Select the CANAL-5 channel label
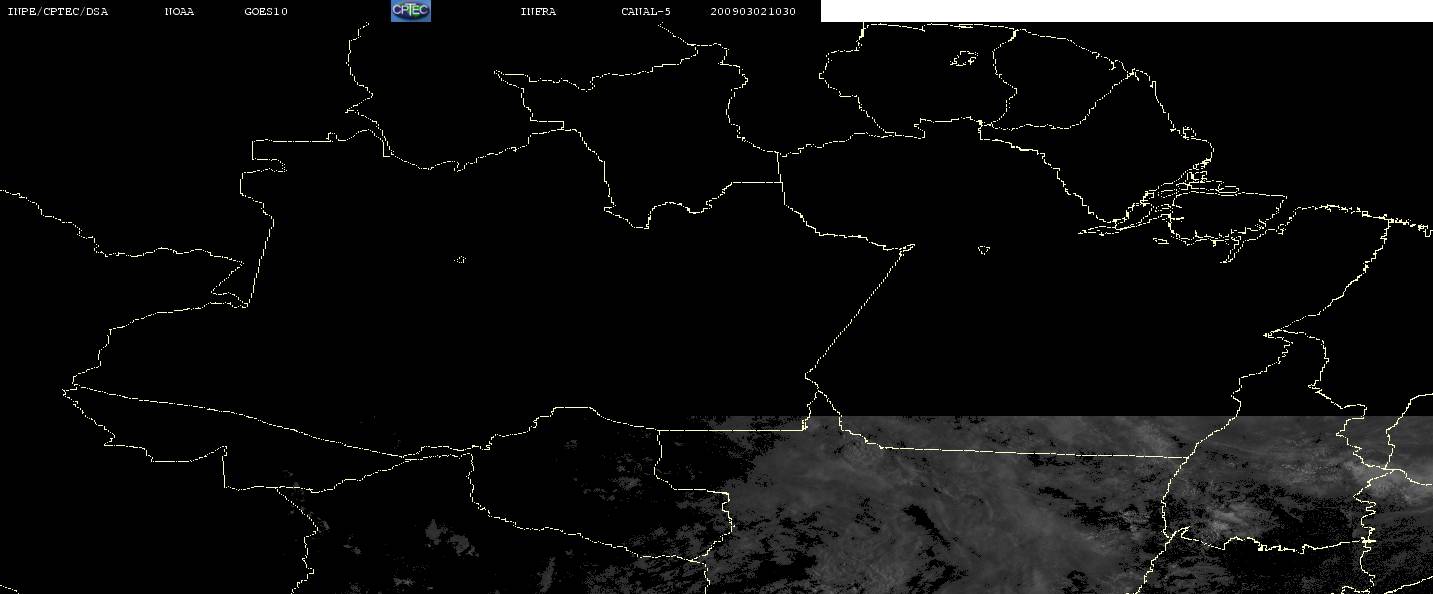 [646, 12]
